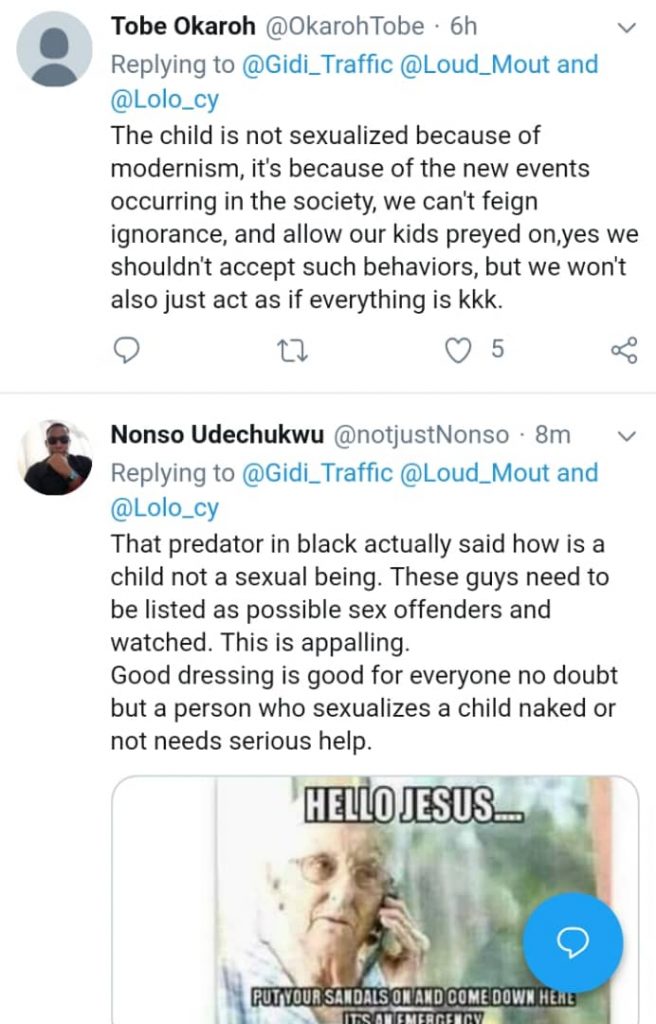Open @Lolo_cy mention in Tobe's reply
The image size is (656, 1024).
click(164, 101)
